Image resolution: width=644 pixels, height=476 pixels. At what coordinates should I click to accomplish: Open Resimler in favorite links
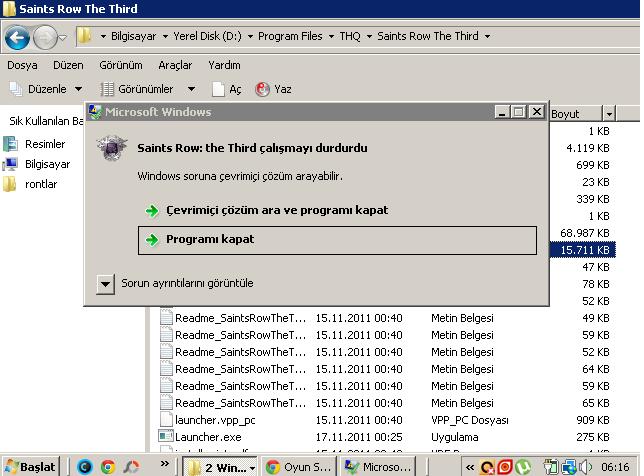coord(34,144)
